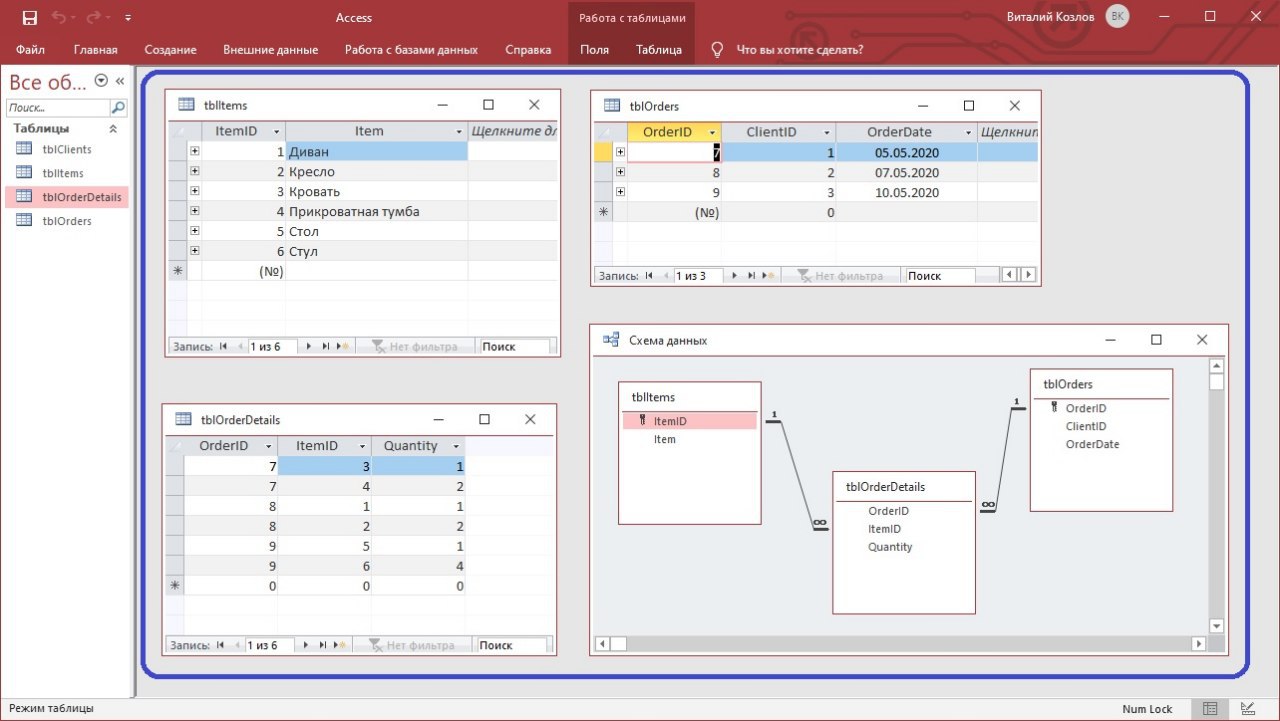Expand the Диван row subdatasheet in tblItems
Viewport: 1280px width, 721px height.
(x=194, y=151)
